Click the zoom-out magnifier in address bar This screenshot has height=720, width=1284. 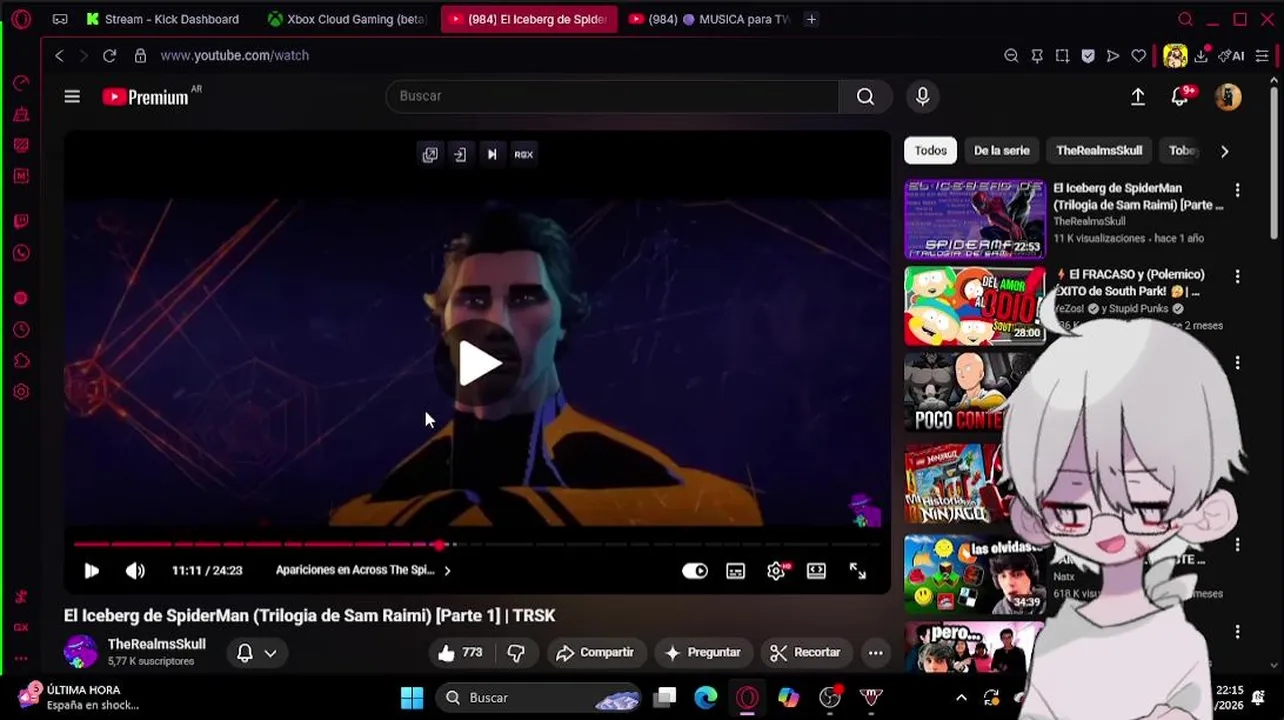pyautogui.click(x=1011, y=56)
